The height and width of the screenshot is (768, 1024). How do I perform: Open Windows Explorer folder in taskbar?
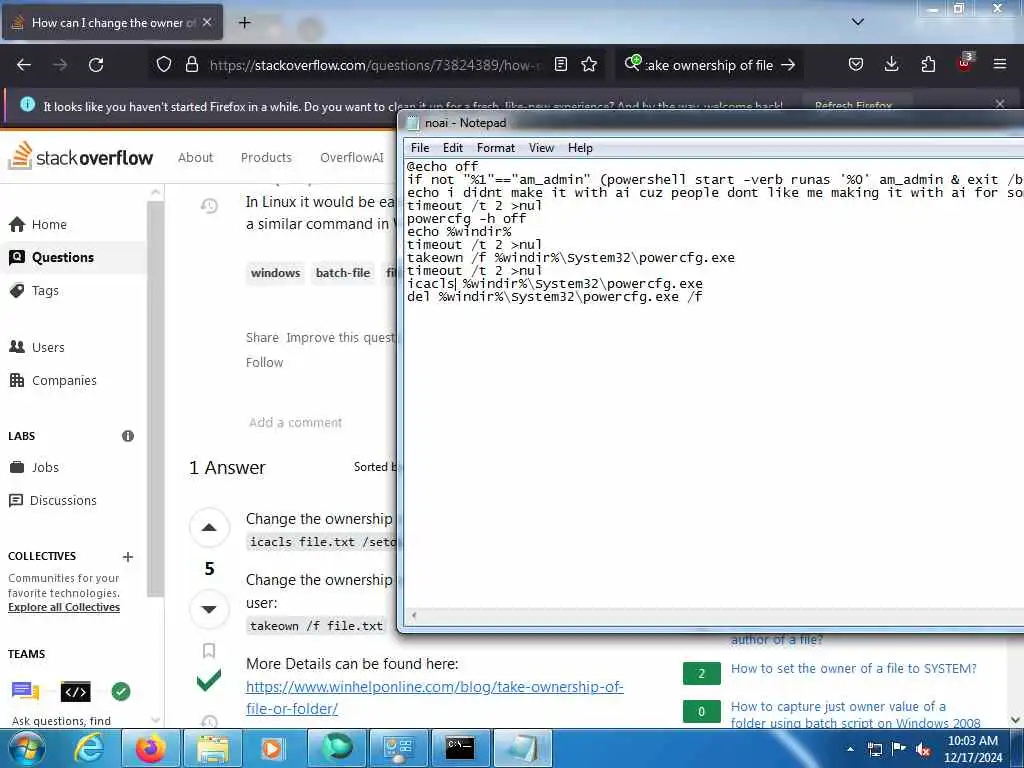(213, 748)
